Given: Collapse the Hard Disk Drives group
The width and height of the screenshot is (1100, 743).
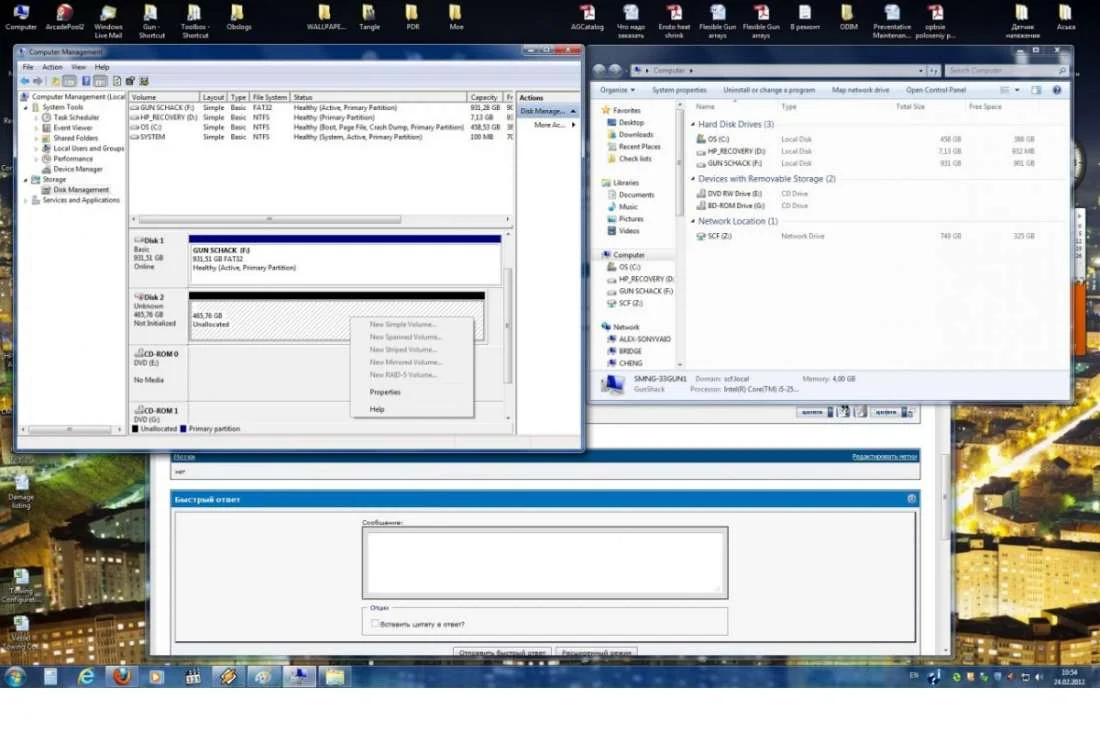Looking at the screenshot, I should [x=693, y=125].
